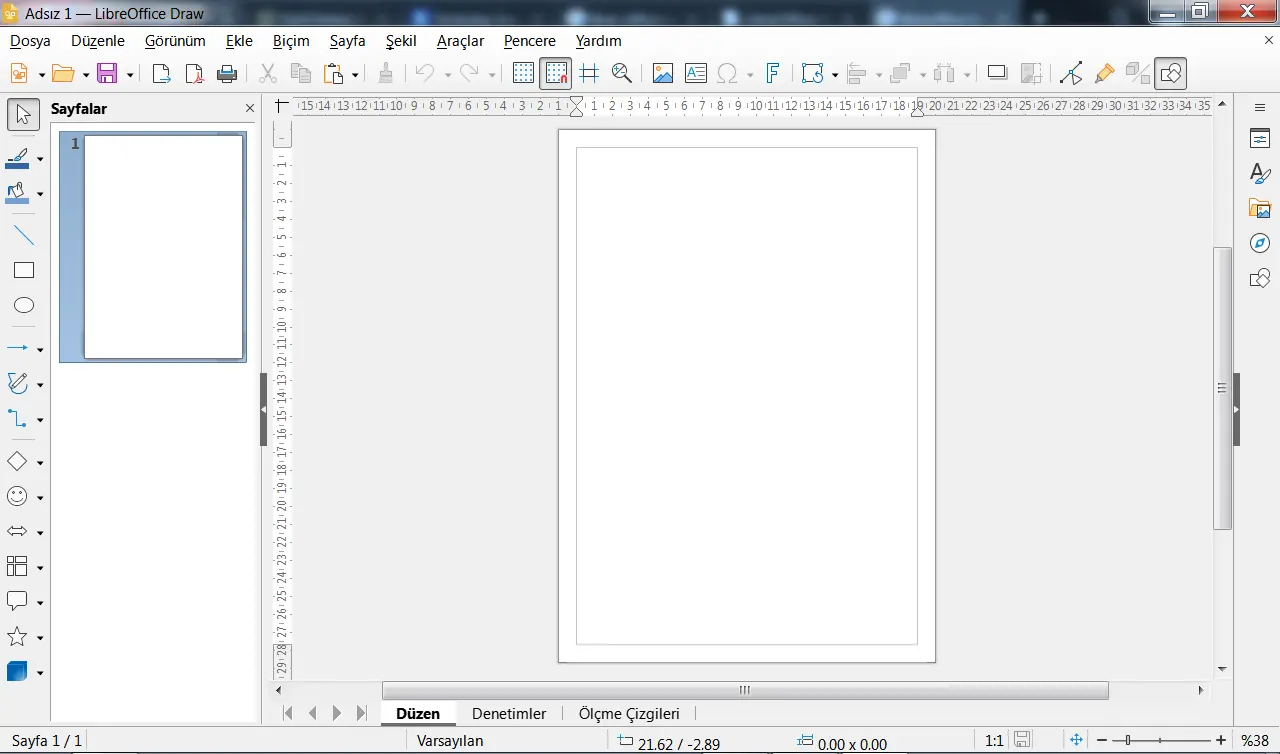Choose the Line Color tool
This screenshot has width=1280, height=754.
click(x=18, y=158)
